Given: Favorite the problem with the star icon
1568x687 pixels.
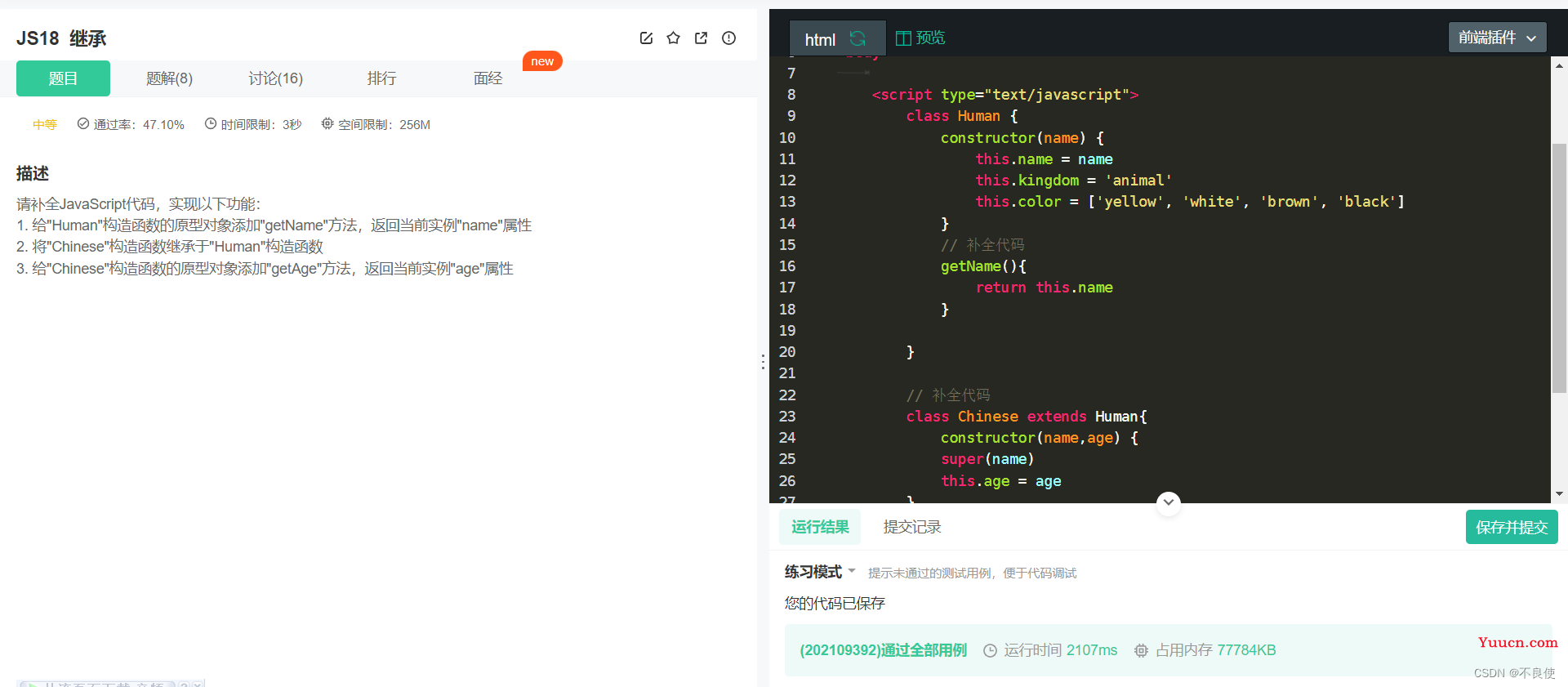Looking at the screenshot, I should tap(673, 38).
